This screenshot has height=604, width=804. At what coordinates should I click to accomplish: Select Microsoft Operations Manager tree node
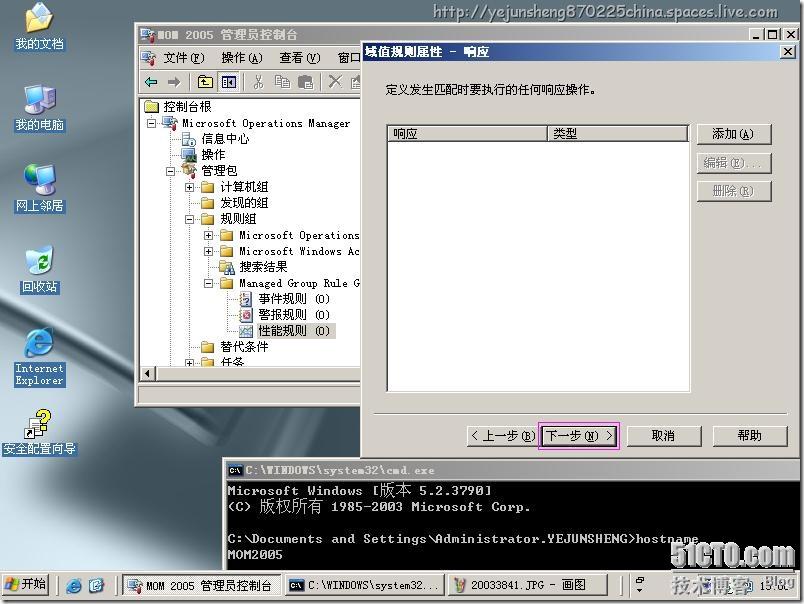(266, 123)
